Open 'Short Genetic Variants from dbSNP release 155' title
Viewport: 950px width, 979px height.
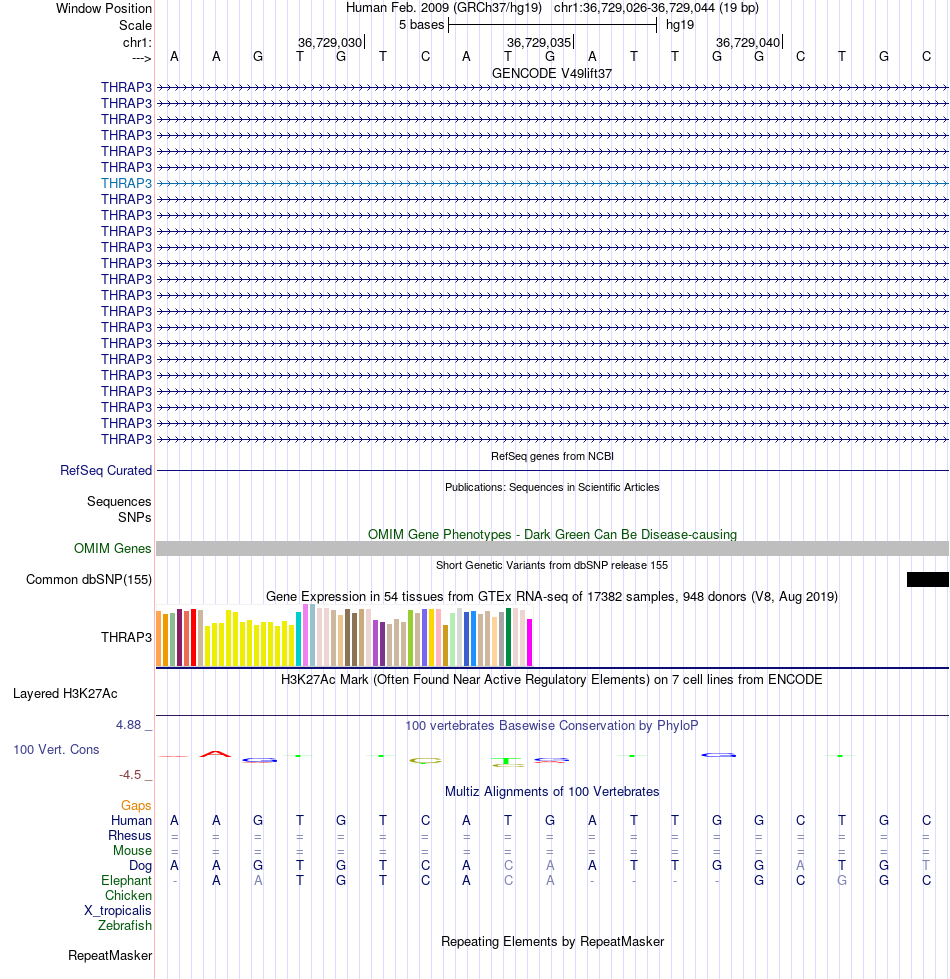pos(552,565)
